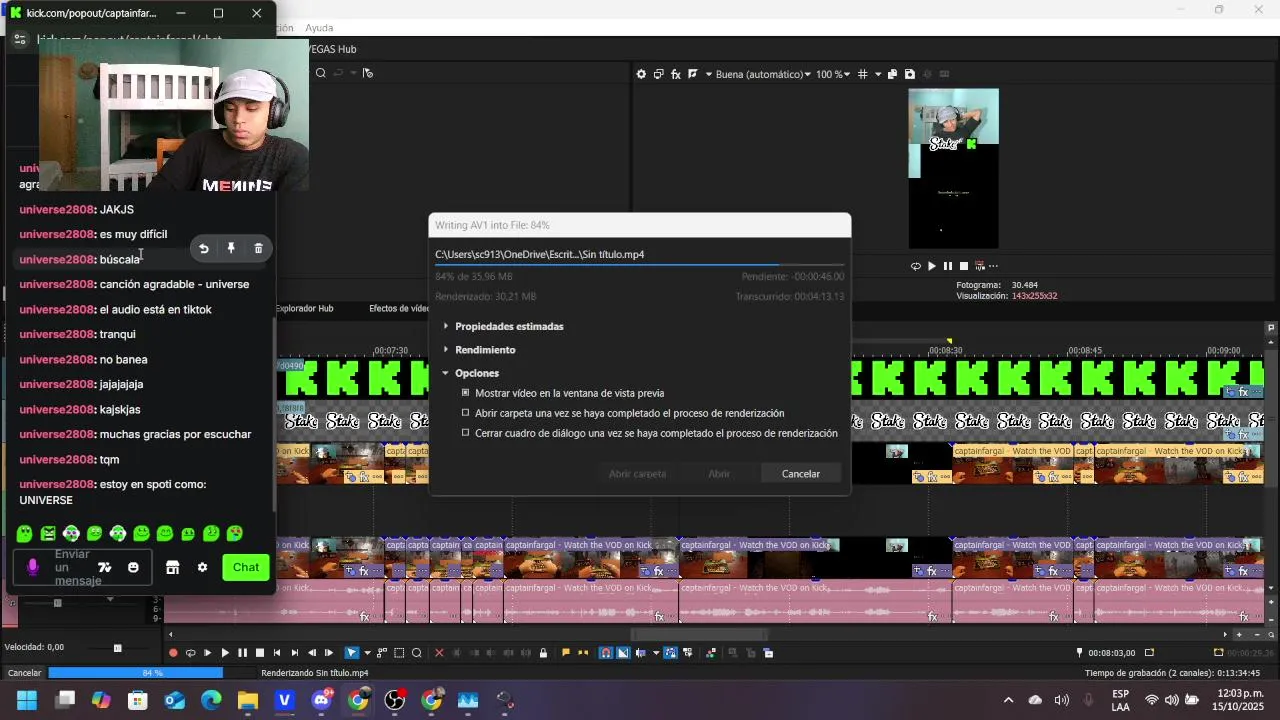The width and height of the screenshot is (1280, 720).
Task: Click Cancelar in the bottom status bar
Action: pos(25,673)
